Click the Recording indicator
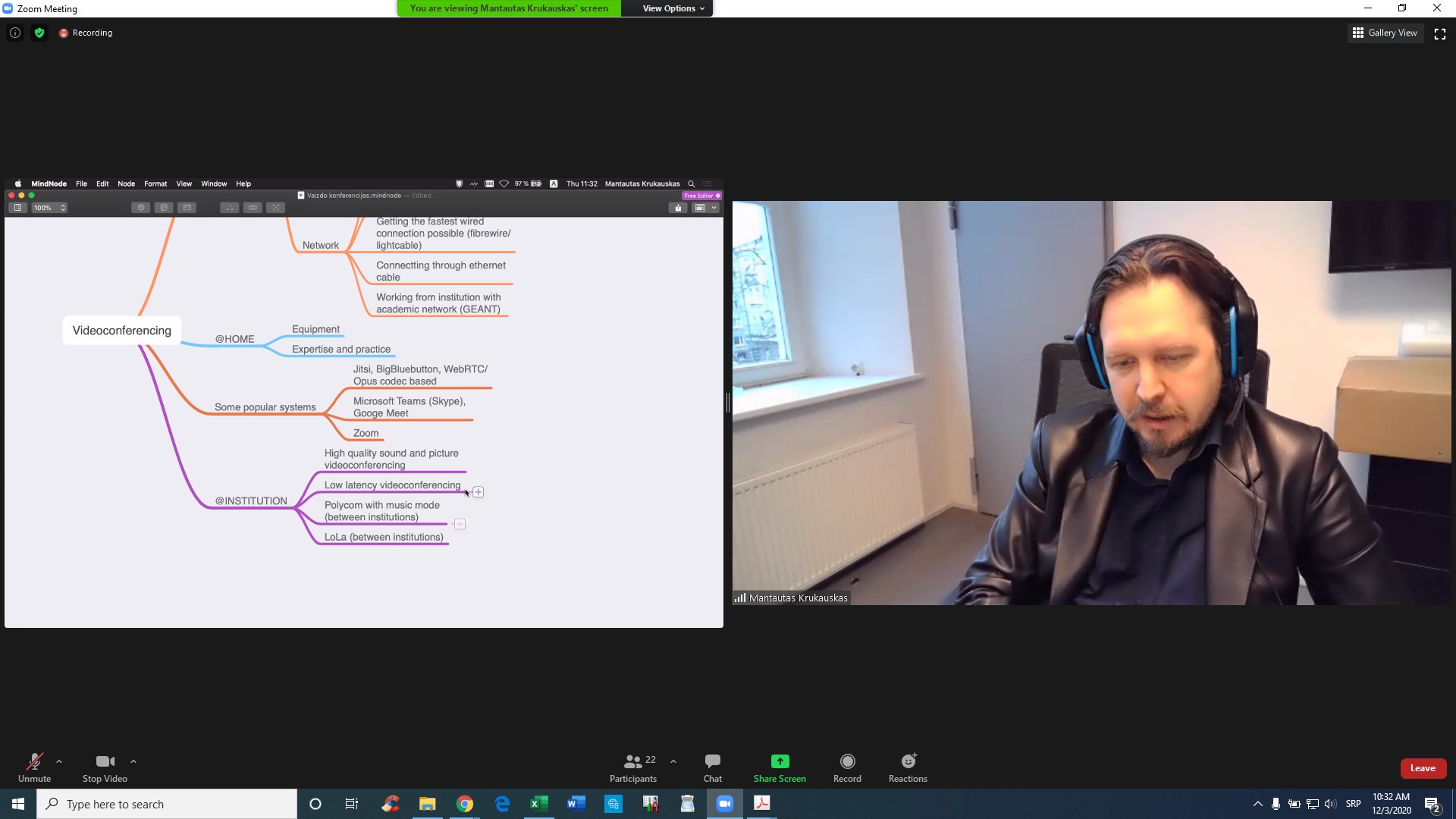 [x=86, y=33]
